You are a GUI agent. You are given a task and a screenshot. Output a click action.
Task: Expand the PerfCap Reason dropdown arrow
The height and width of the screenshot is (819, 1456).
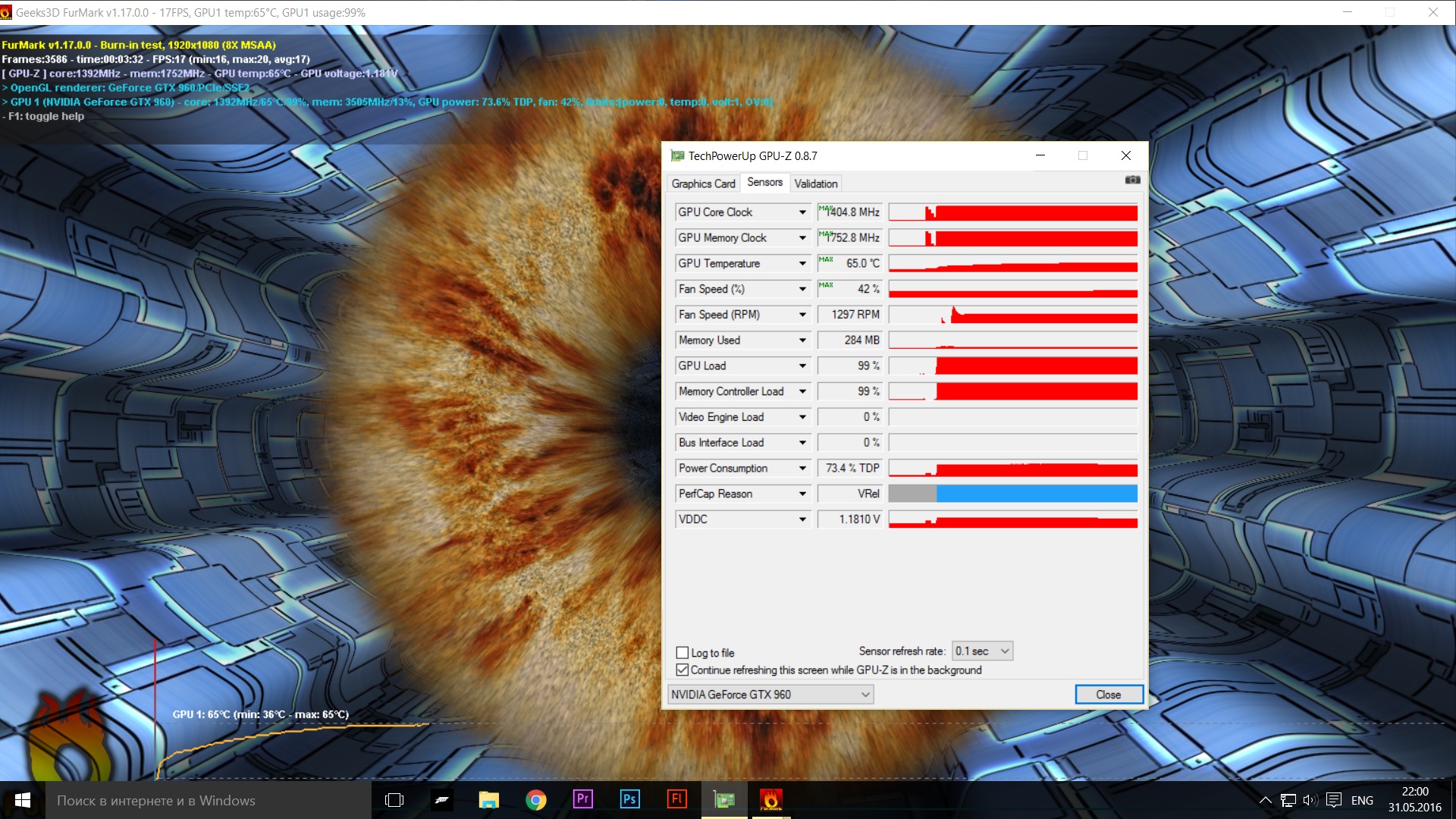pos(802,494)
